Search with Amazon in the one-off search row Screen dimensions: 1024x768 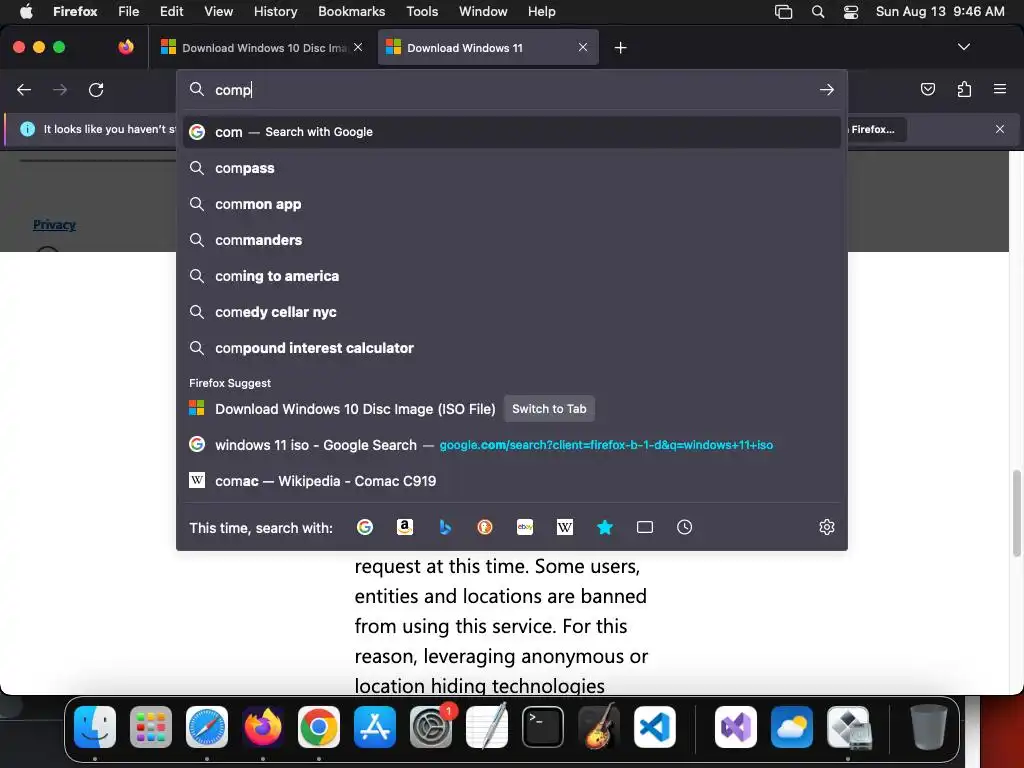click(x=405, y=527)
